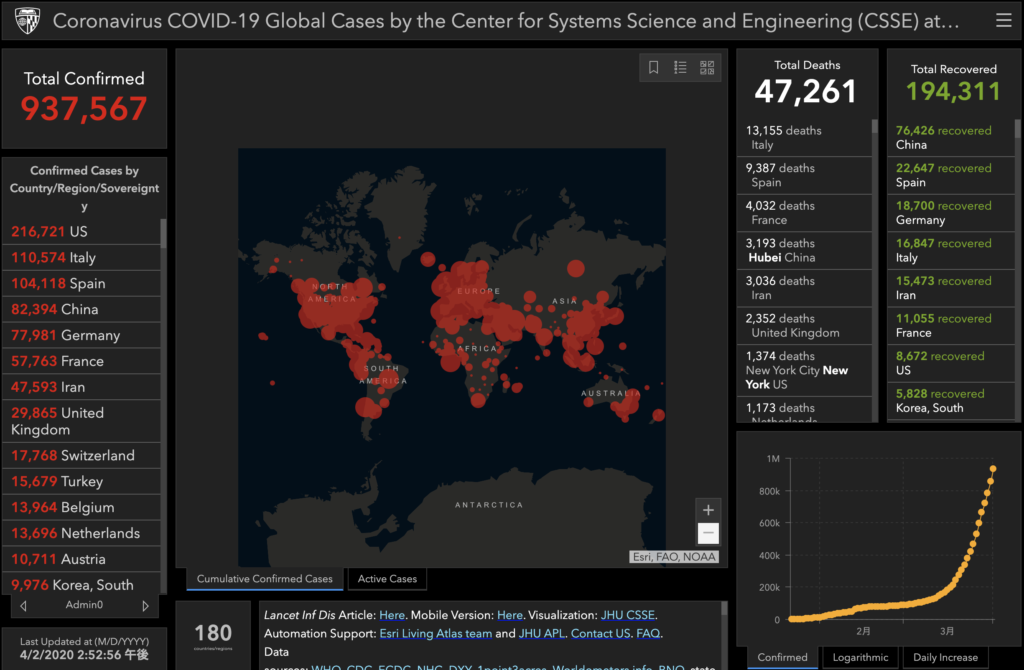Follow the JHU CSSE visualization link
The height and width of the screenshot is (670, 1024).
[x=628, y=615]
